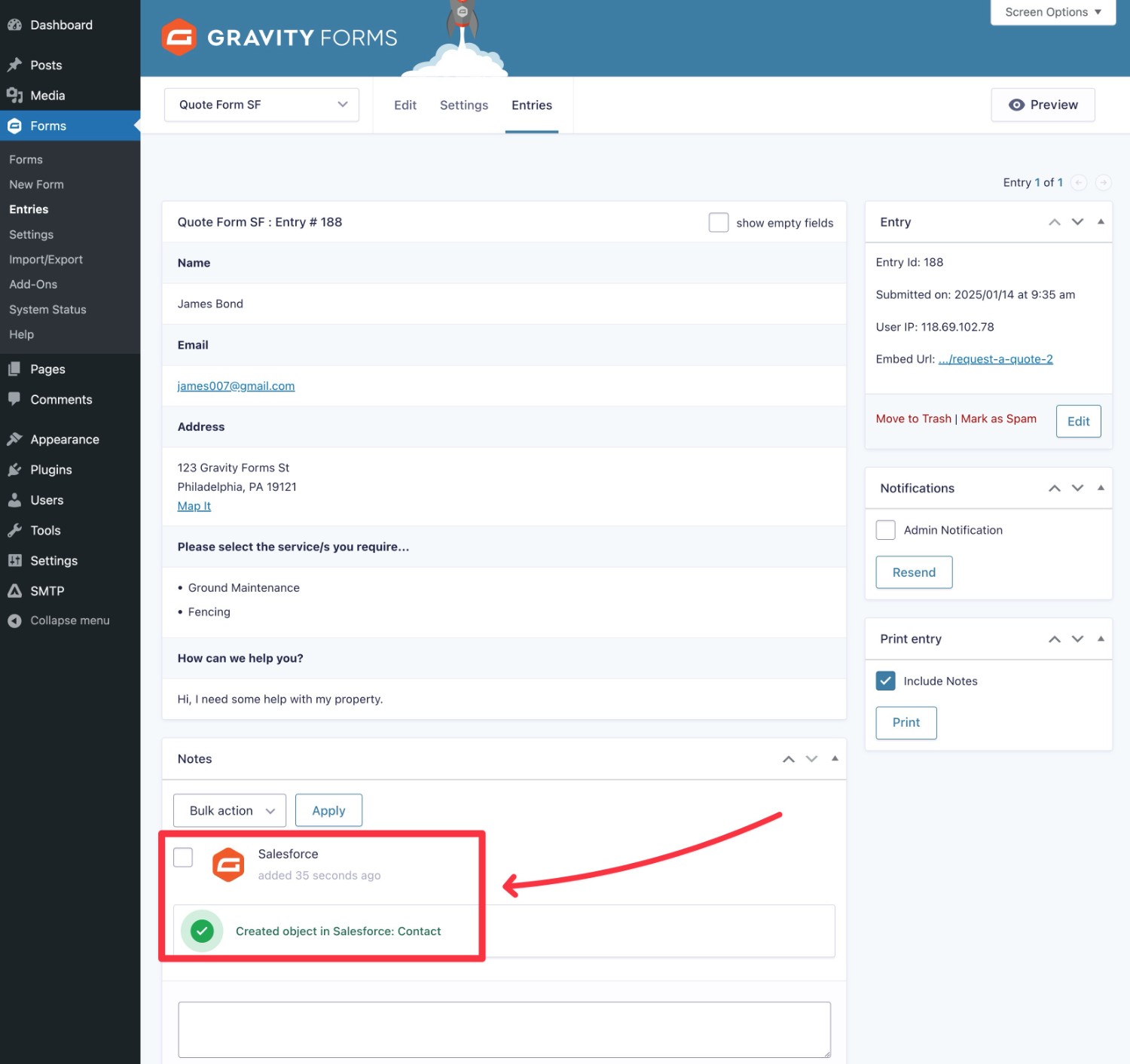This screenshot has height=1064, width=1130.
Task: Move the Print entry panel up
Action: [x=1055, y=639]
